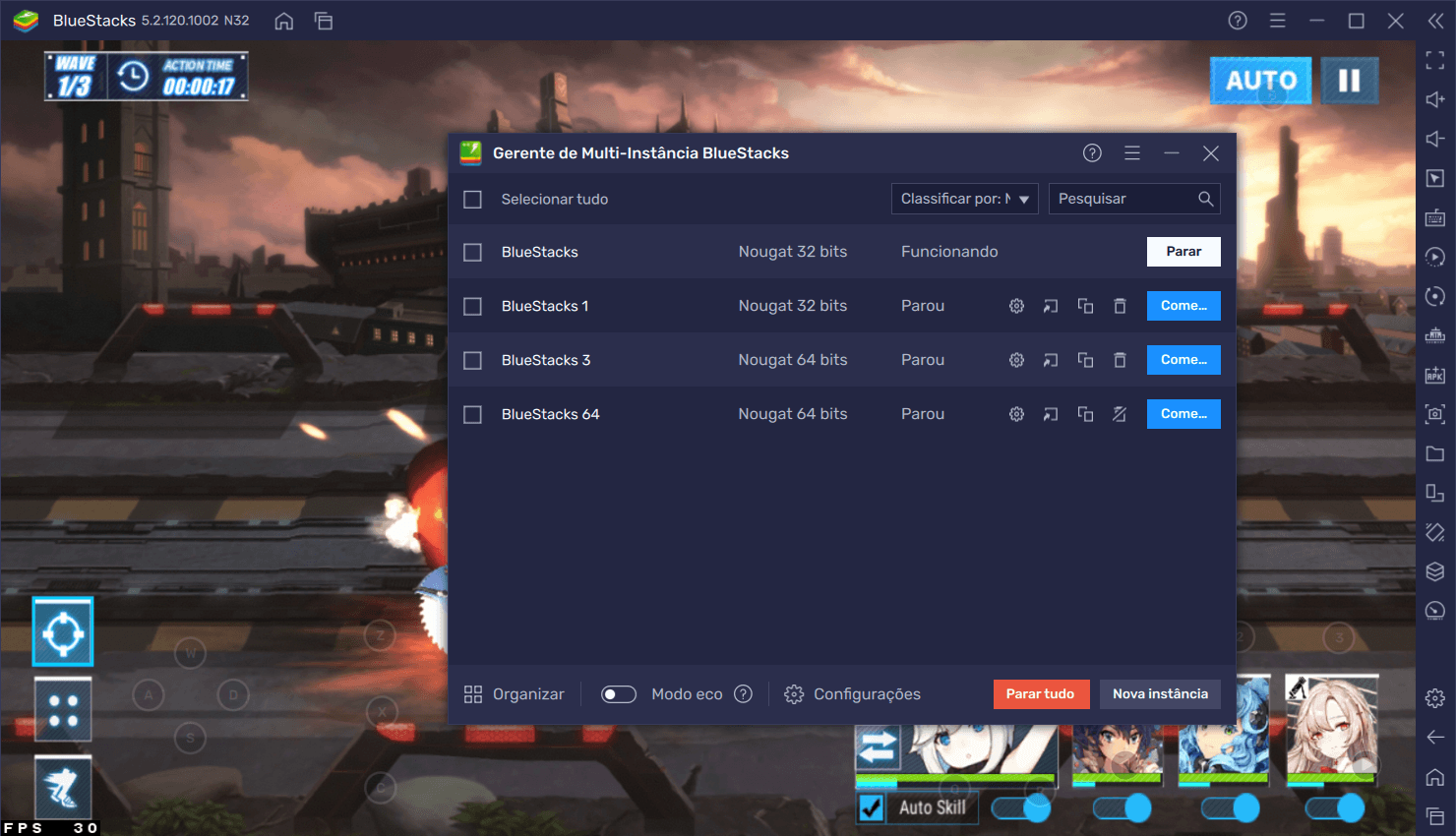Image resolution: width=1456 pixels, height=836 pixels.
Task: Check the BlueStacks 1 instance checkbox
Action: (x=472, y=307)
